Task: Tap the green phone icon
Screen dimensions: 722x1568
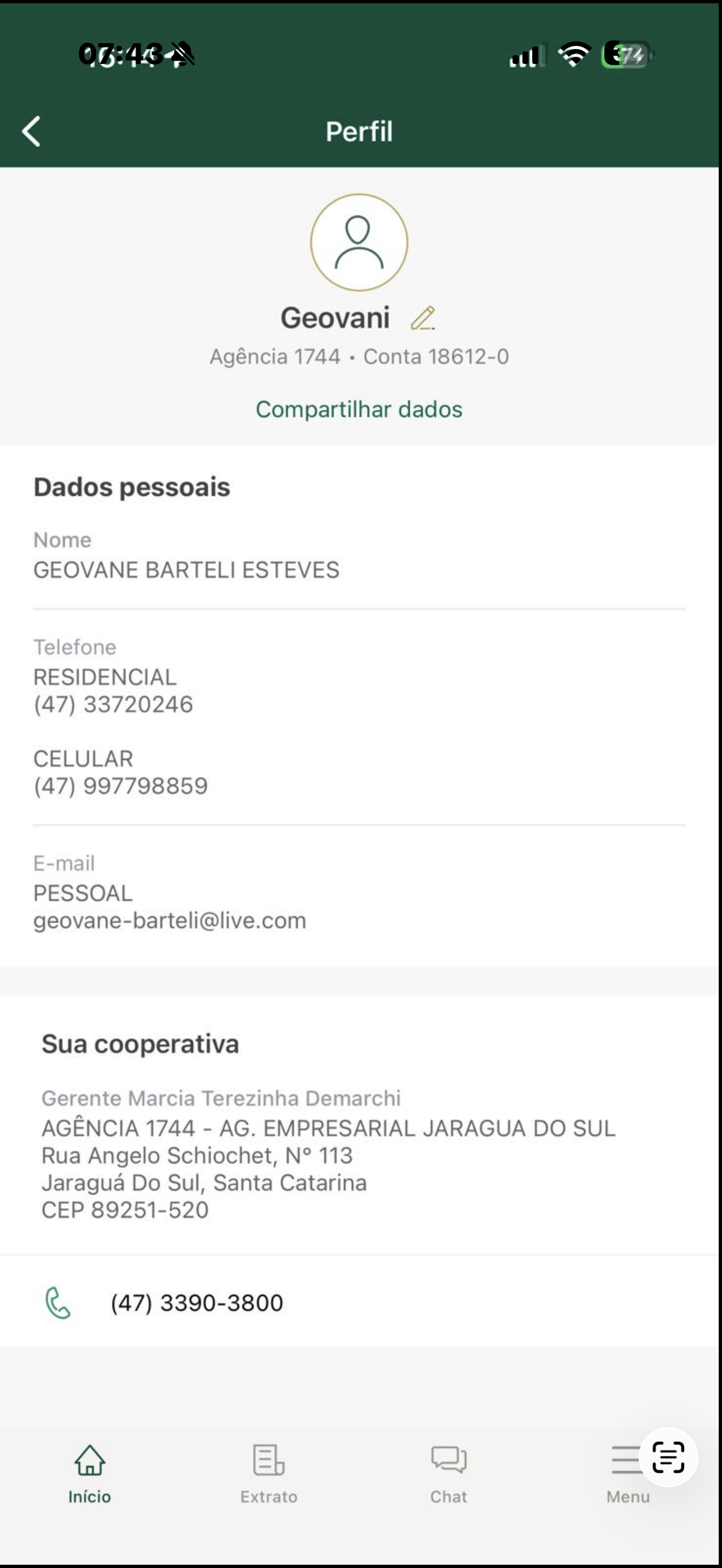Action: [59, 1303]
